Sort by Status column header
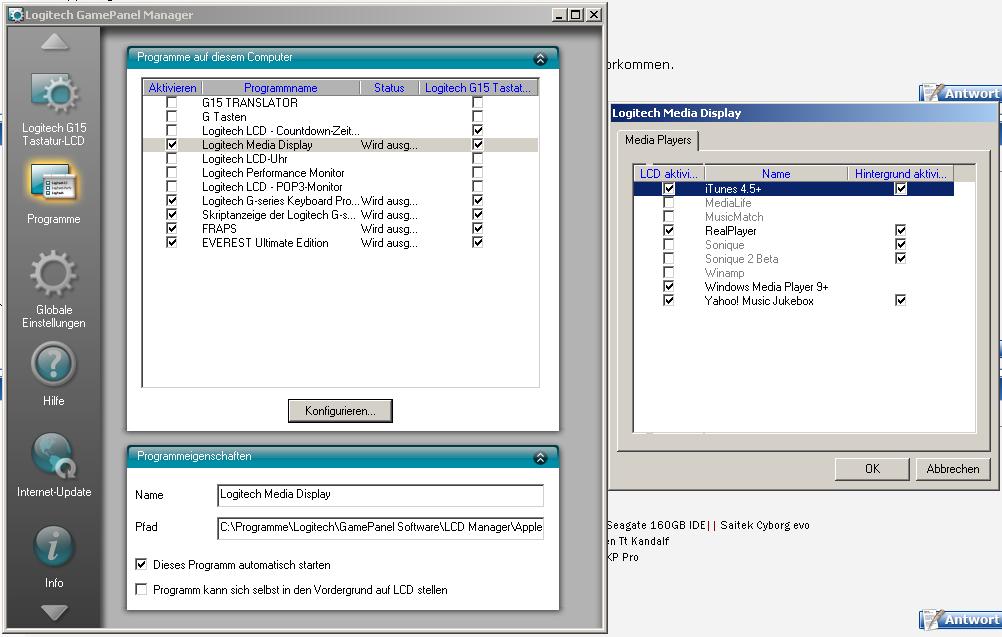 click(389, 88)
